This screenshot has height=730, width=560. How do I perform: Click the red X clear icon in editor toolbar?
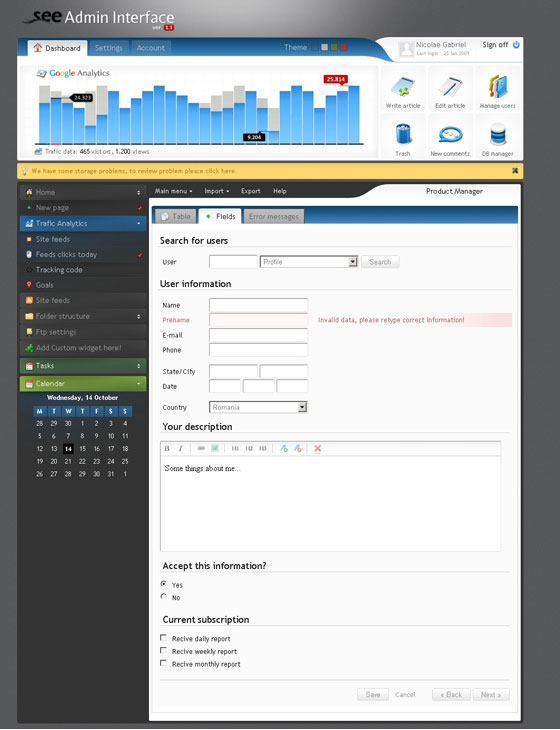pyautogui.click(x=317, y=448)
